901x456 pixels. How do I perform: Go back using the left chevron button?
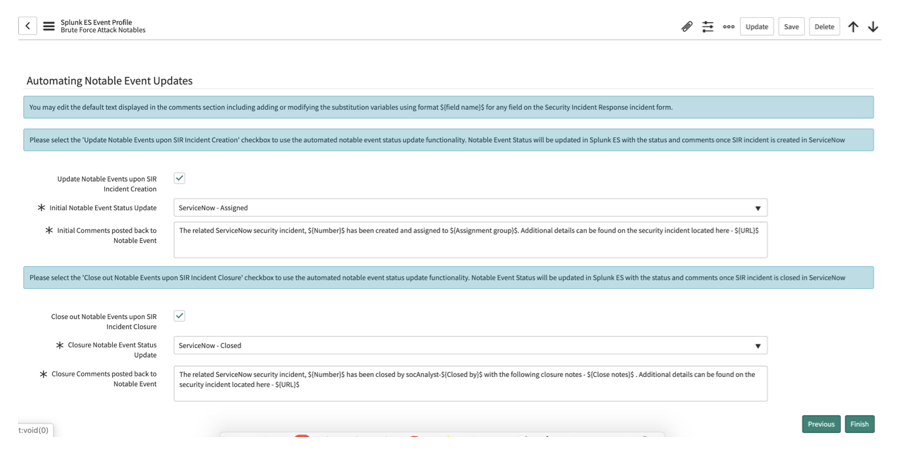click(28, 26)
